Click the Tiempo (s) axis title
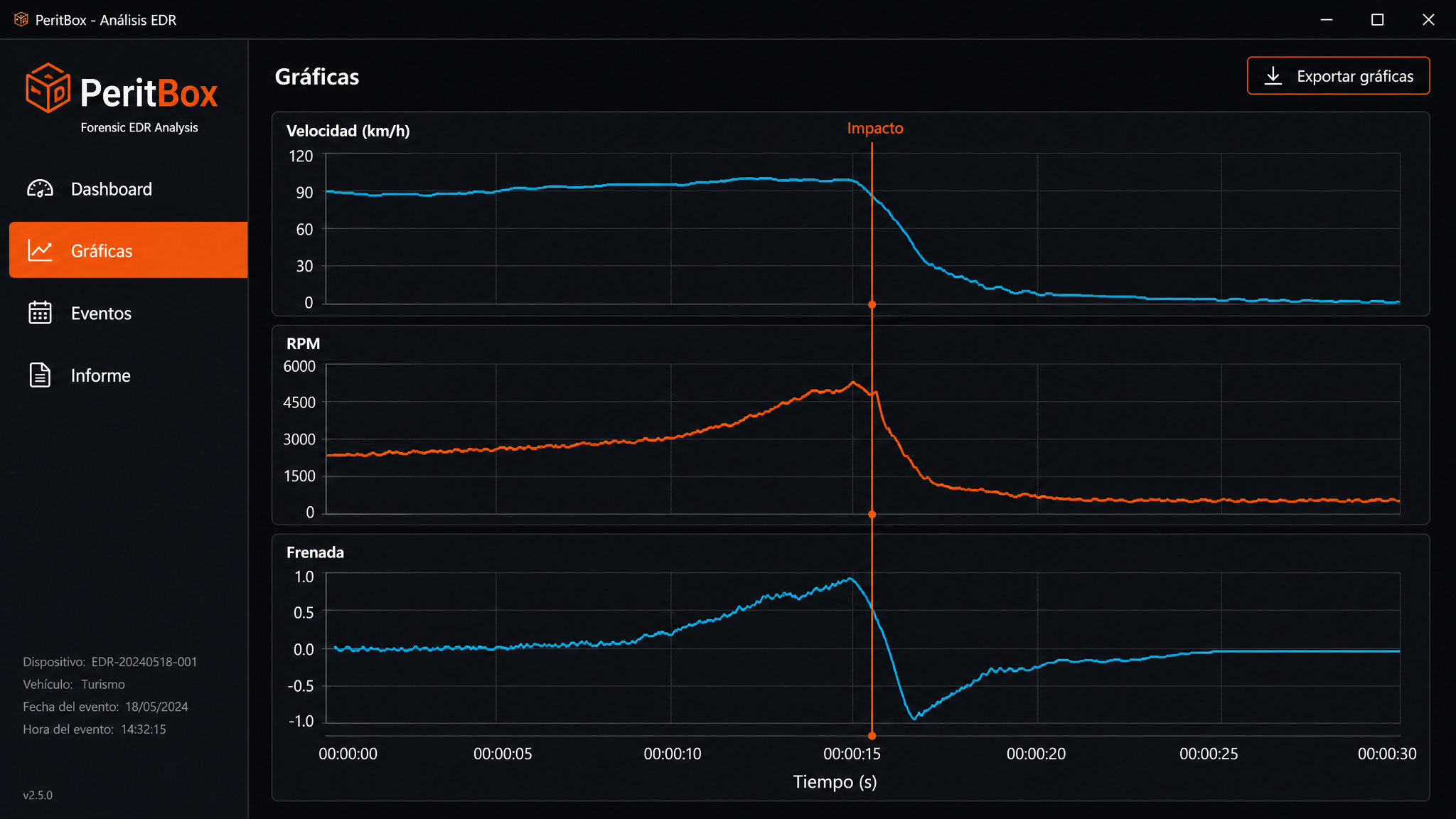This screenshot has width=1456, height=819. [x=835, y=782]
